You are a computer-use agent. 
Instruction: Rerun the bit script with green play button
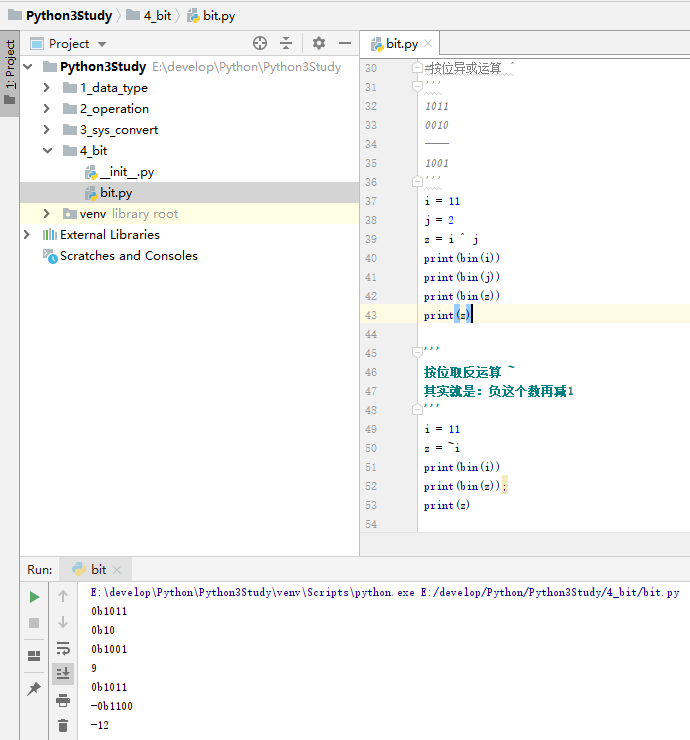(35, 597)
